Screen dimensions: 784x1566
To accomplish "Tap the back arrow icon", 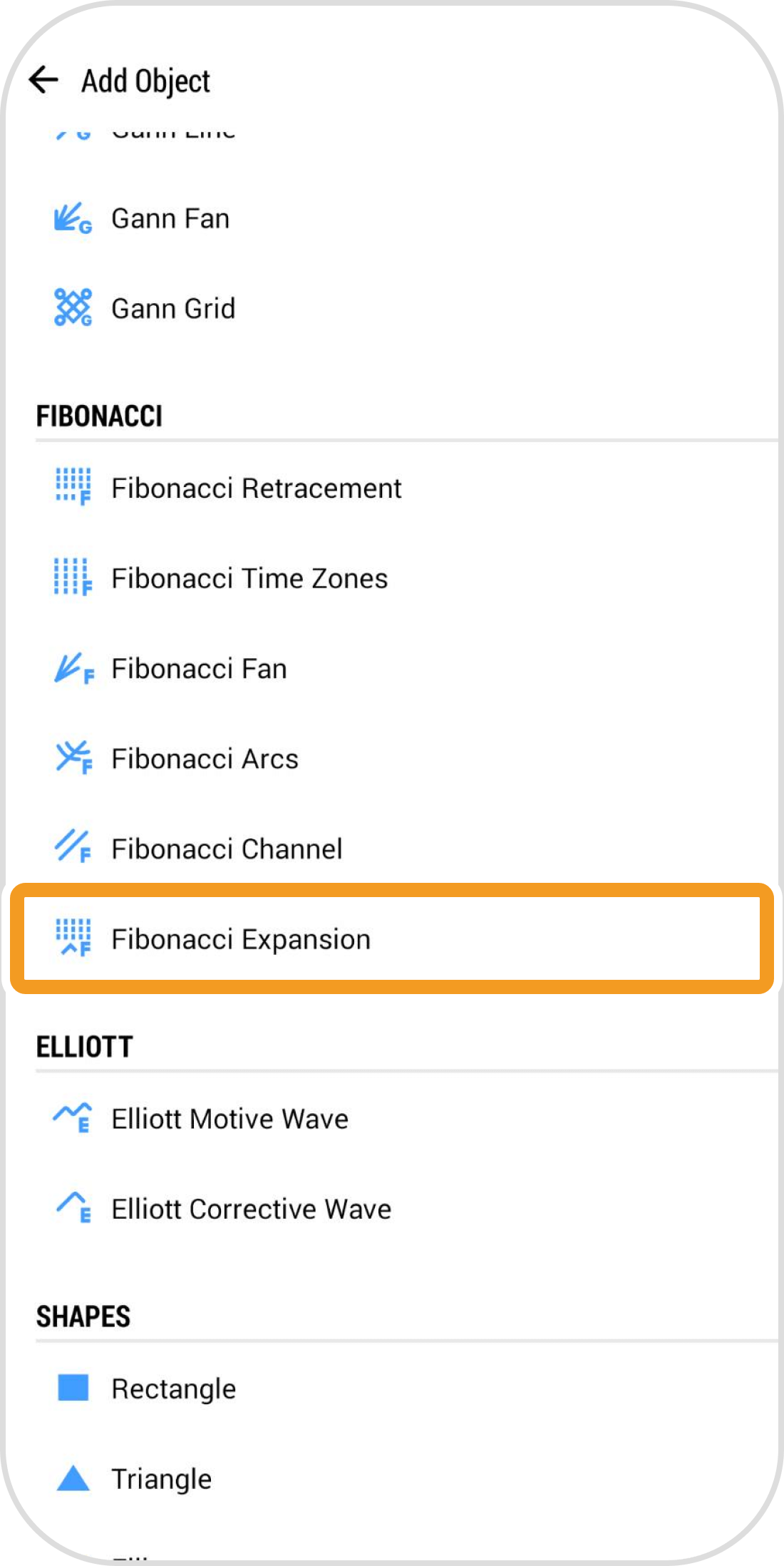I will [43, 80].
